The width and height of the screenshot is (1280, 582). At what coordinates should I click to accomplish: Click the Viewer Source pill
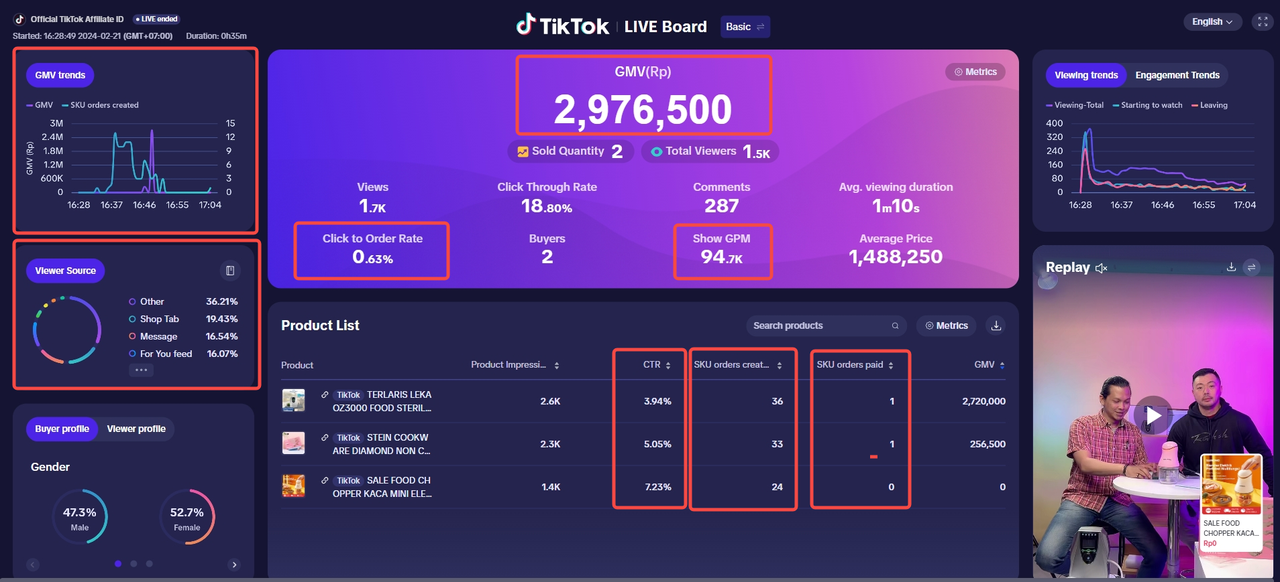pyautogui.click(x=65, y=271)
